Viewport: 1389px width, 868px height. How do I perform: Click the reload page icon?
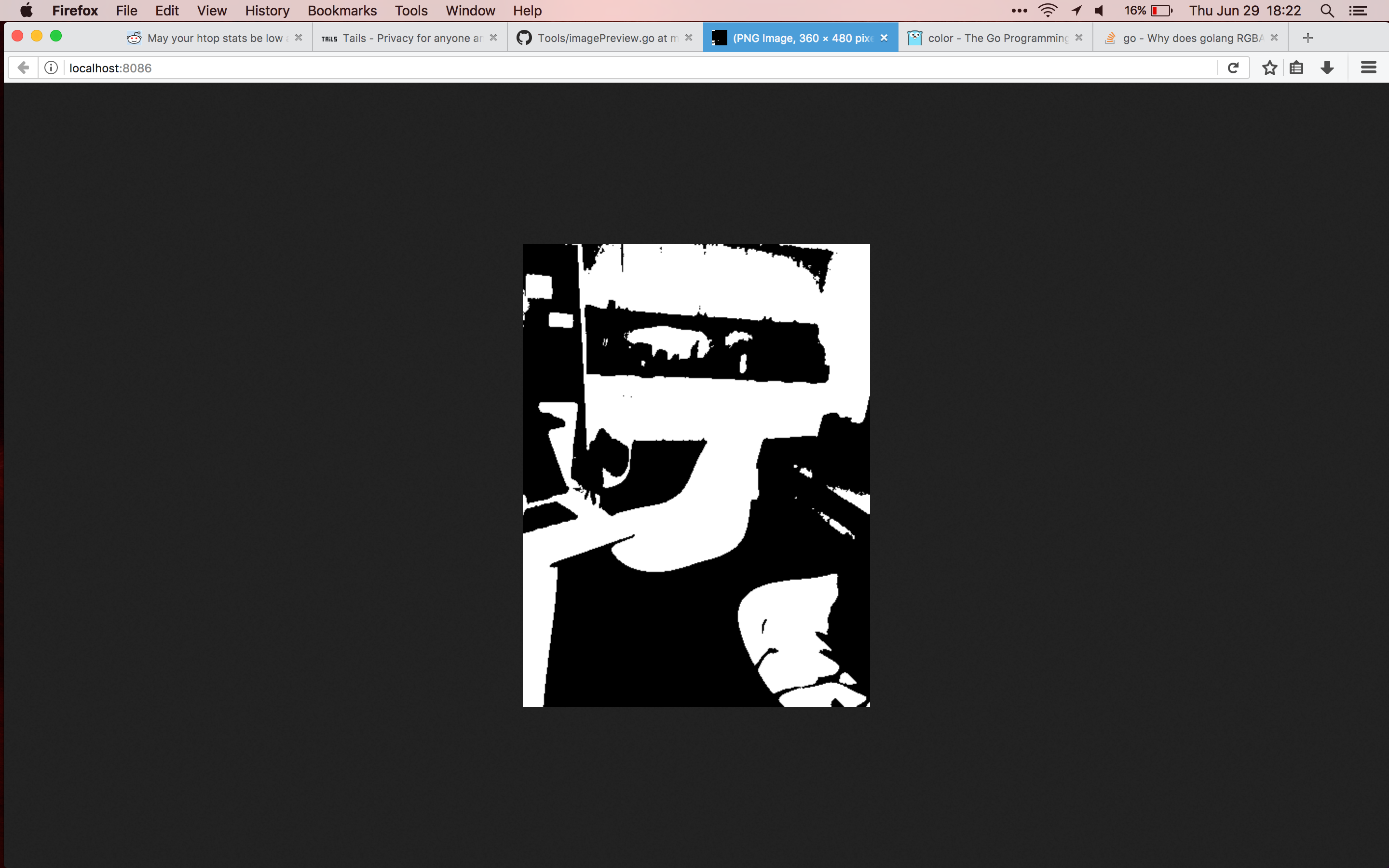coord(1232,68)
